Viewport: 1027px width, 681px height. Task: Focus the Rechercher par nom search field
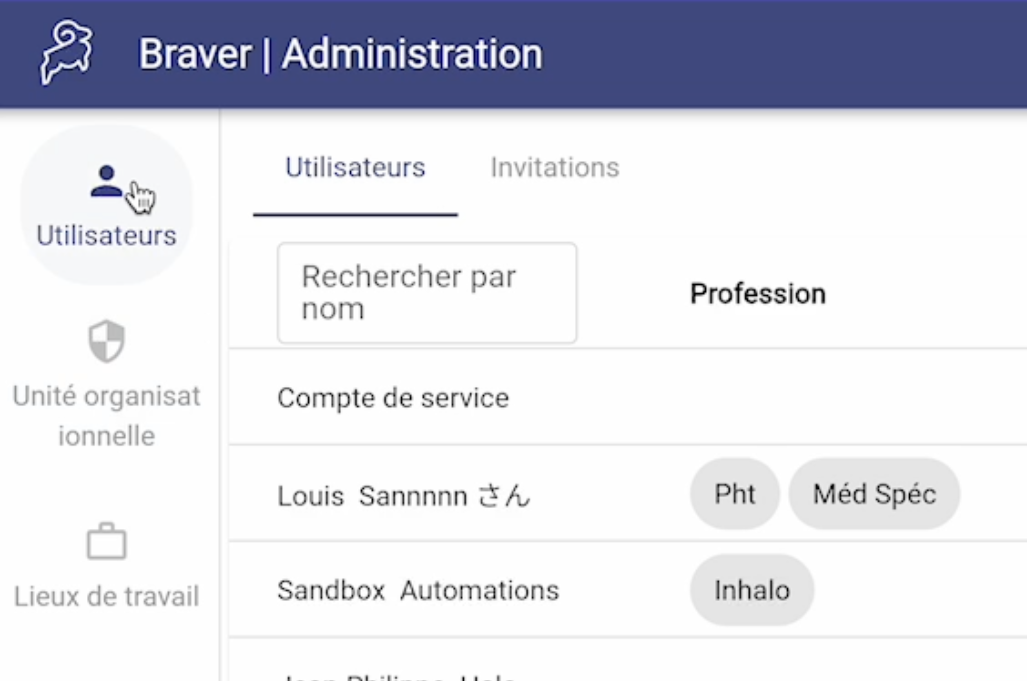tap(427, 293)
